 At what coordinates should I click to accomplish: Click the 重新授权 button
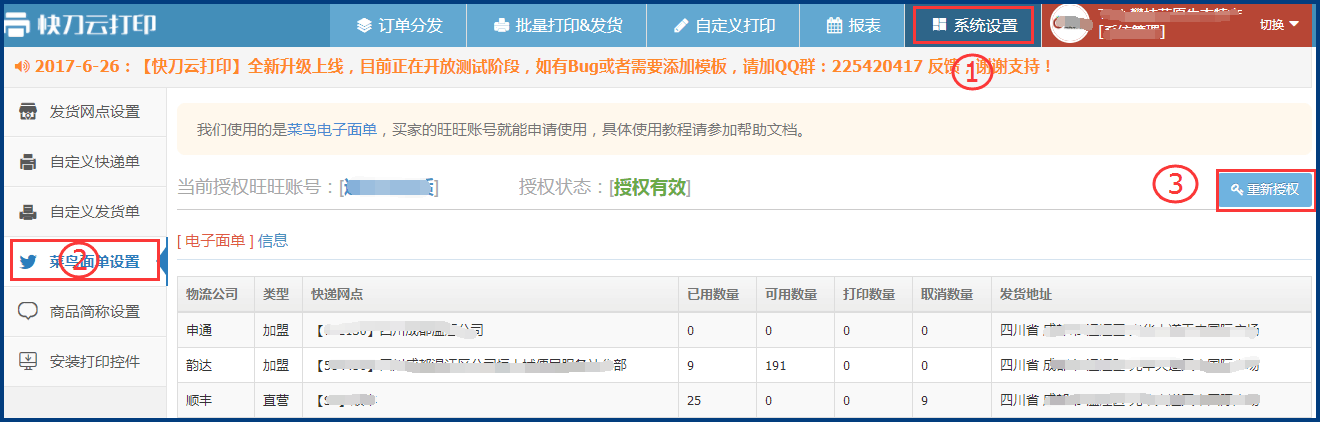1265,189
